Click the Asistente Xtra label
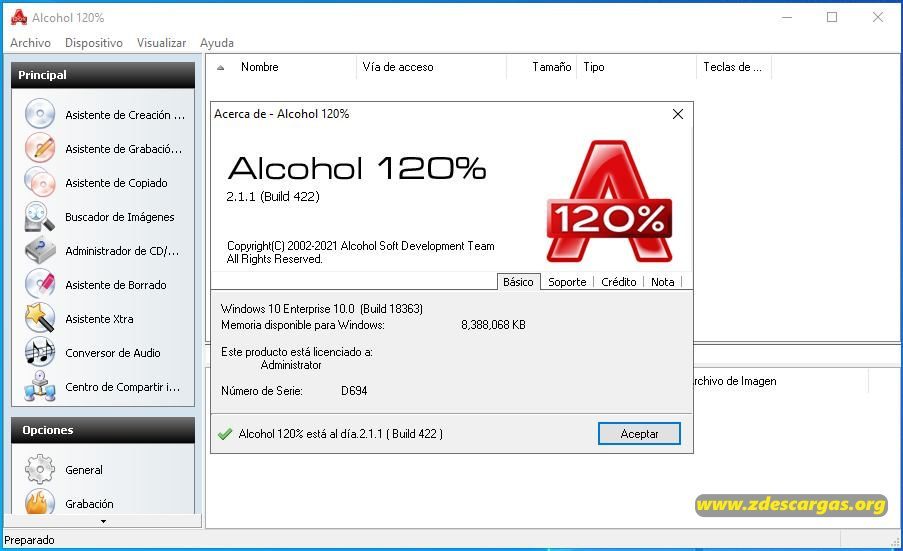Viewport: 903px width, 551px height. [99, 318]
